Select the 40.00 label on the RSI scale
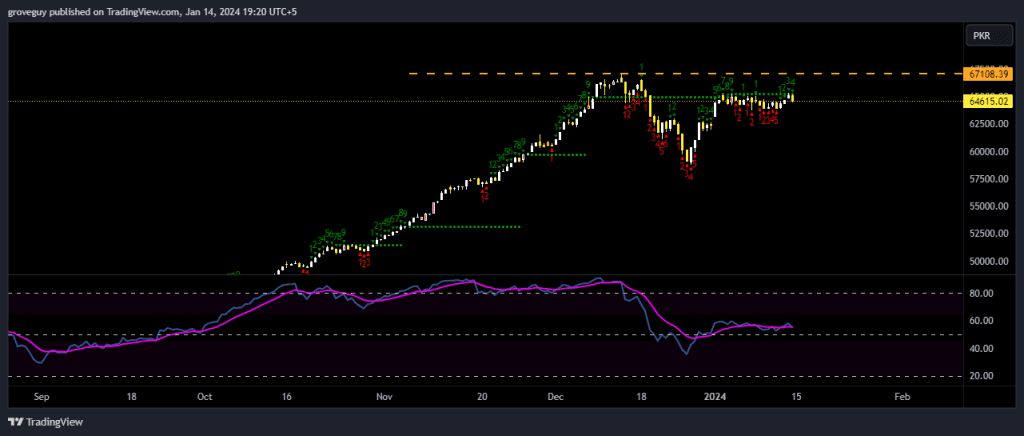The width and height of the screenshot is (1024, 436). 980,348
